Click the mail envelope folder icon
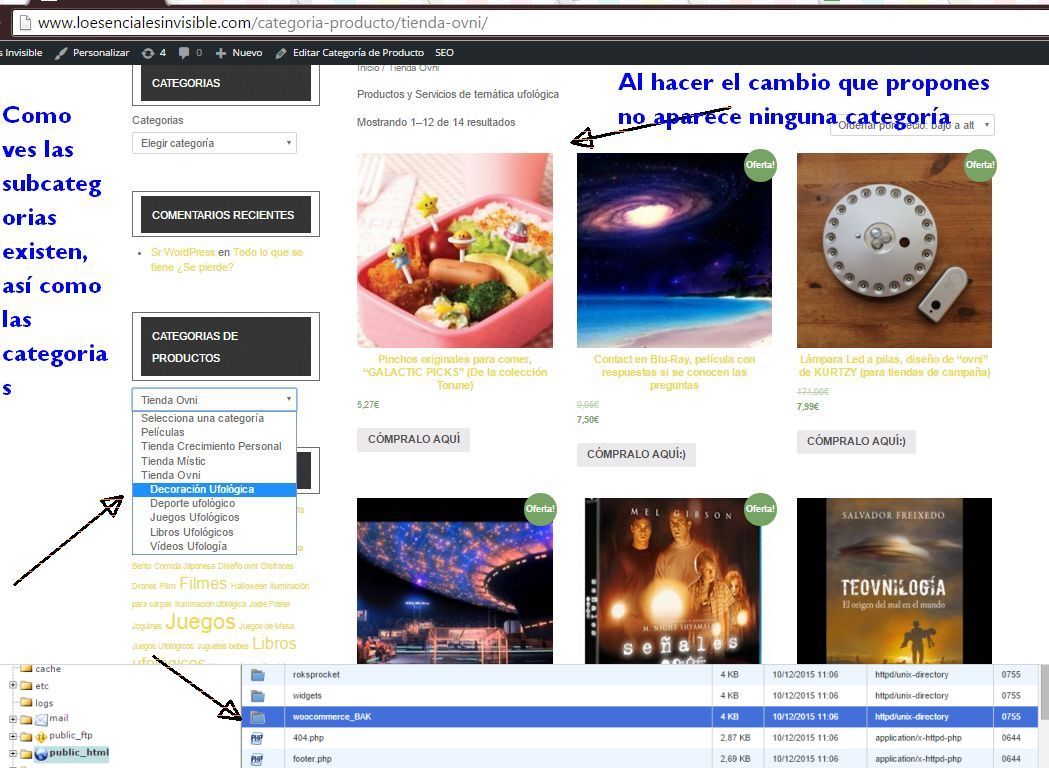Screen dimensions: 1049x768 41,720
